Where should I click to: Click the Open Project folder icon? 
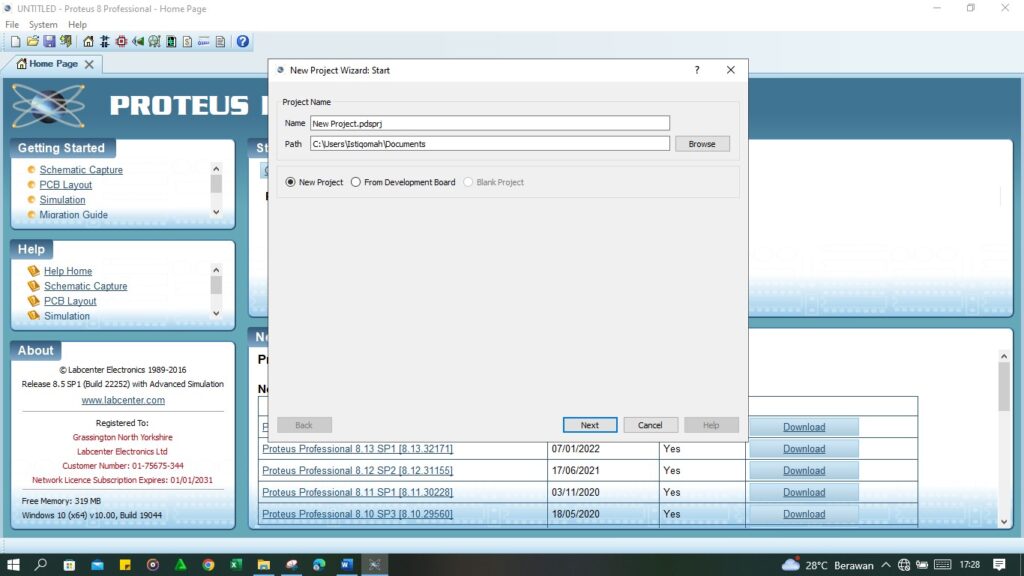32,42
